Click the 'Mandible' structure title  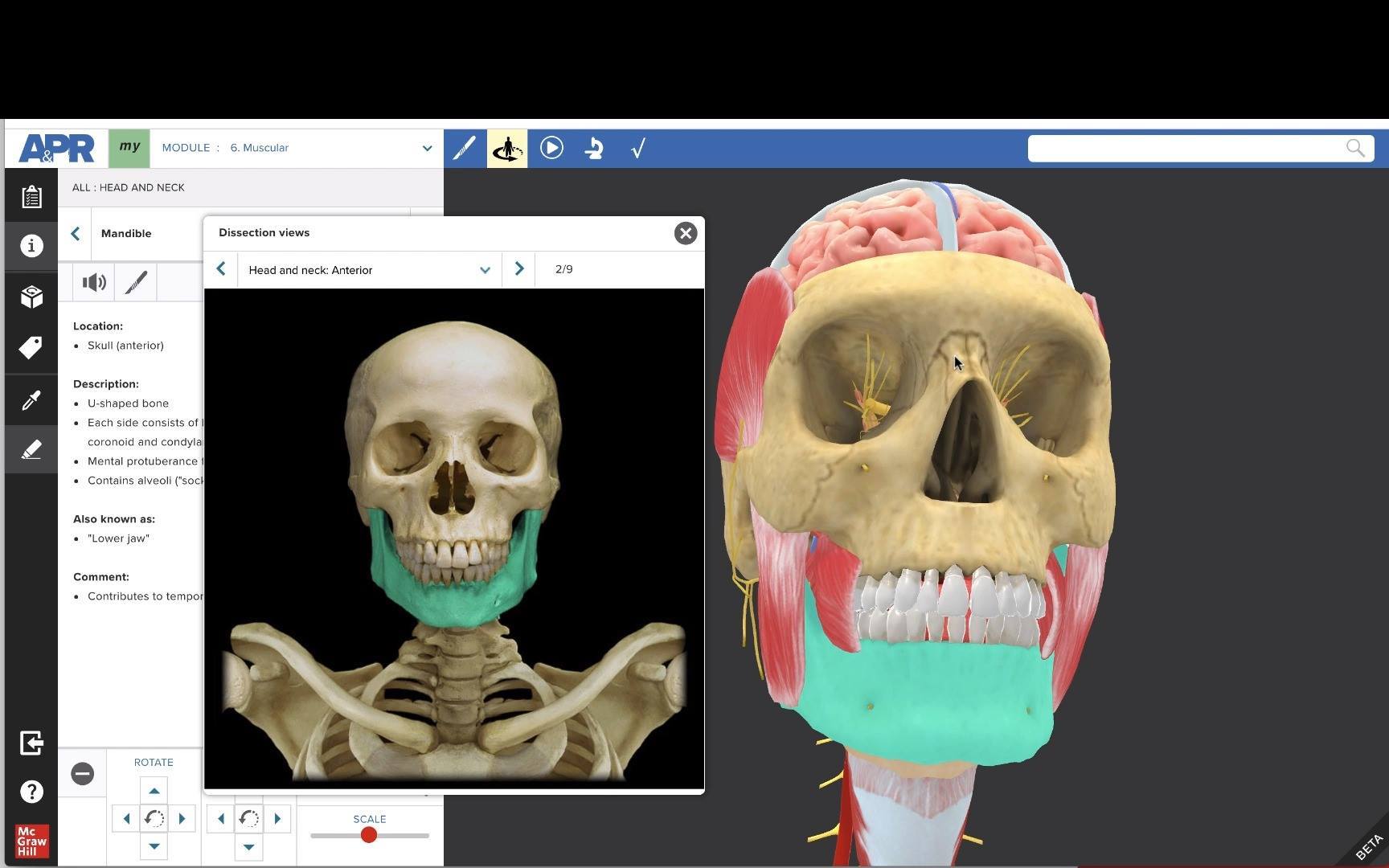126,234
